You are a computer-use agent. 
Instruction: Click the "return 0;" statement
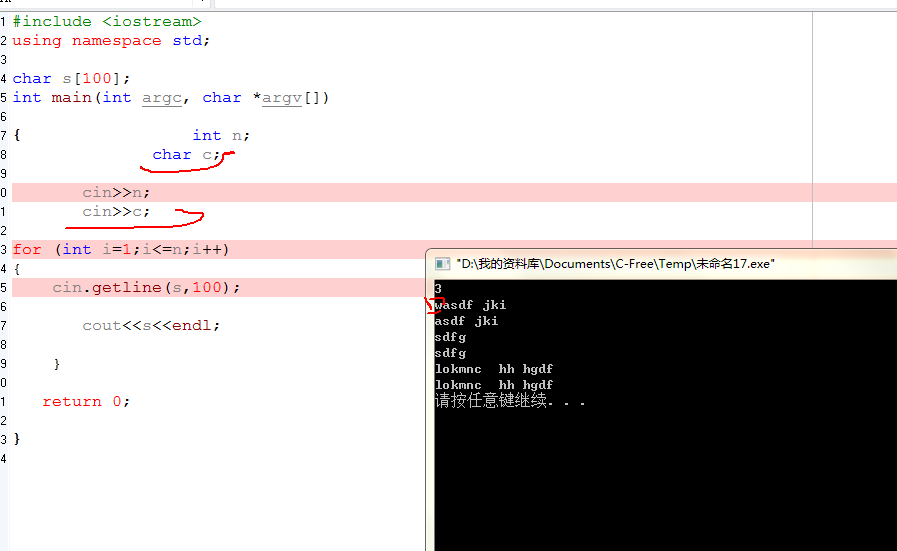pos(86,401)
